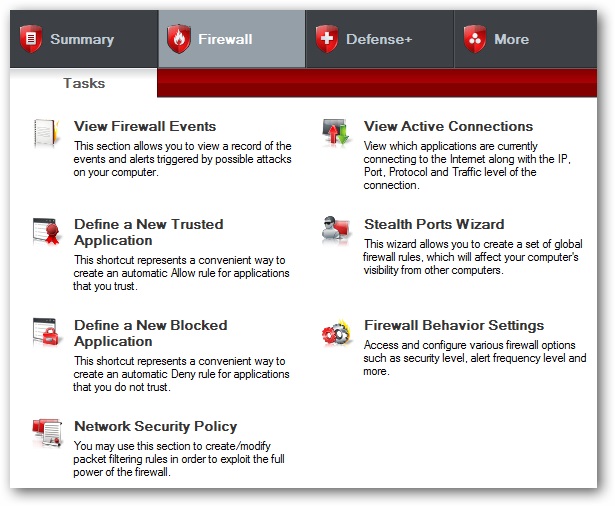
Task: Choose Define a New Blocked Application
Action: tap(150, 333)
